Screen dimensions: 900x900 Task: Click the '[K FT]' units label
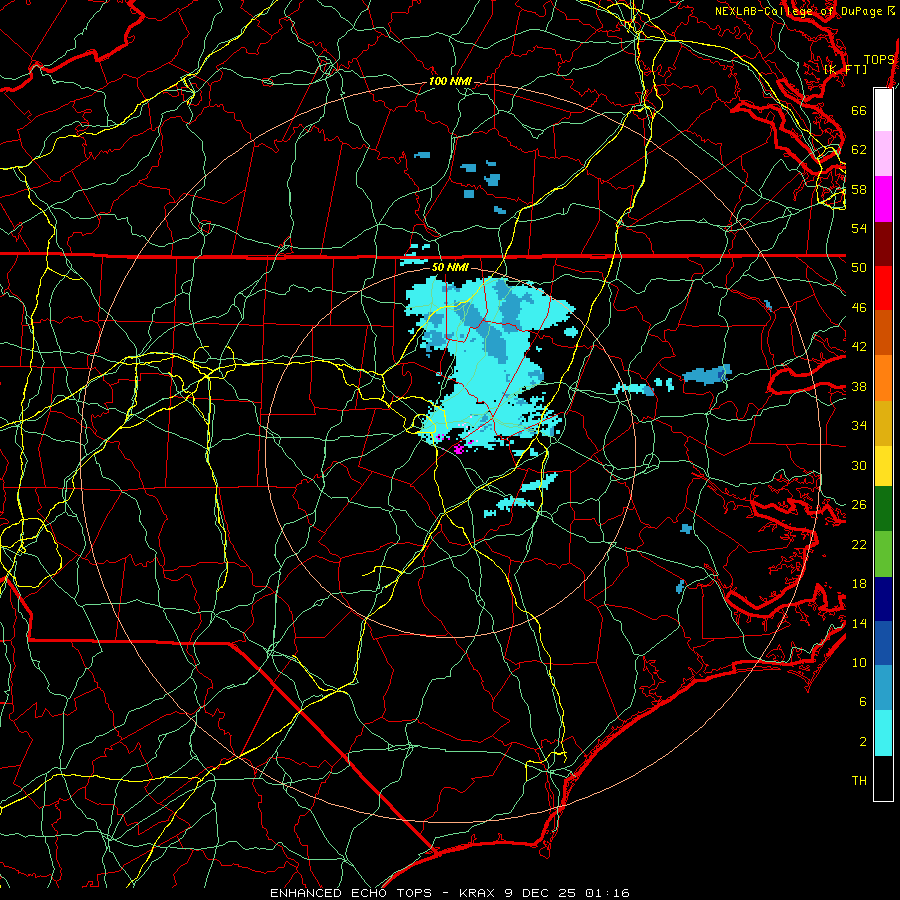point(845,70)
